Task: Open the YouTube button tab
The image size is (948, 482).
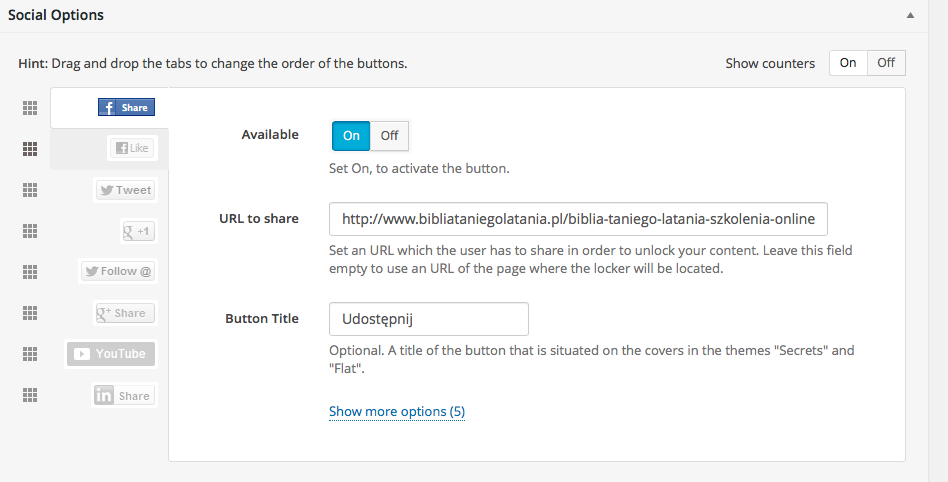Action: 111,354
